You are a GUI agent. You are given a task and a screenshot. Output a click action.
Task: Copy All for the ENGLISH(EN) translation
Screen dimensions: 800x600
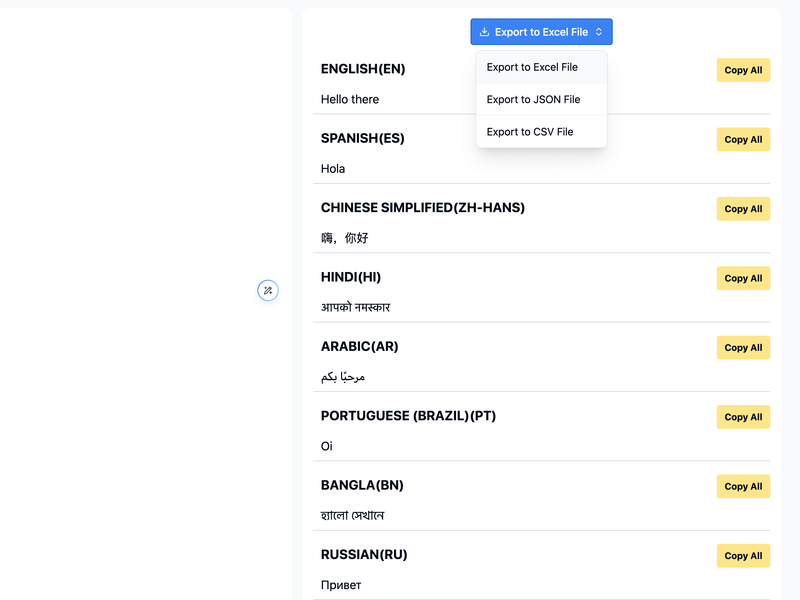pos(743,70)
